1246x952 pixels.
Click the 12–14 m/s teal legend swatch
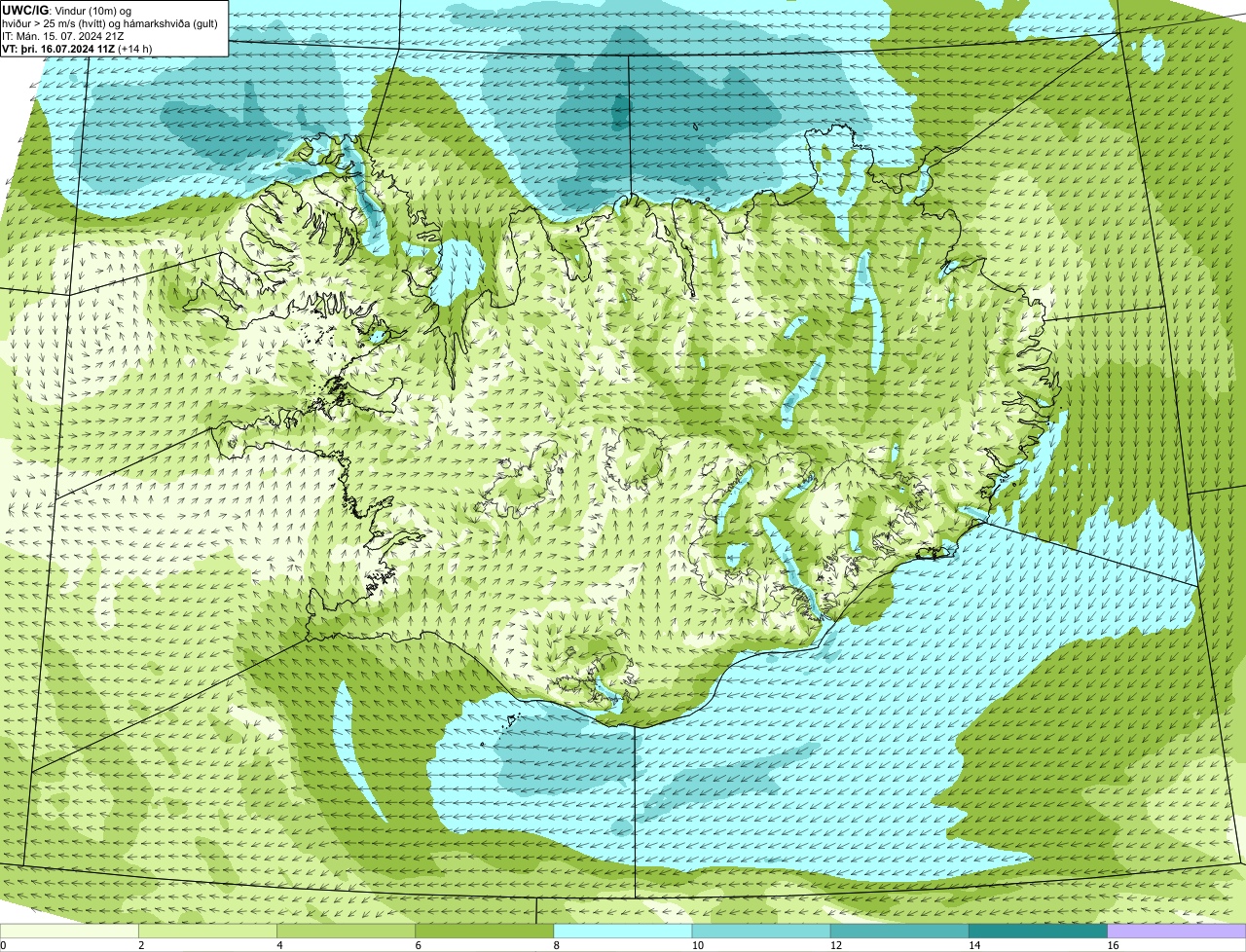pyautogui.click(x=899, y=932)
